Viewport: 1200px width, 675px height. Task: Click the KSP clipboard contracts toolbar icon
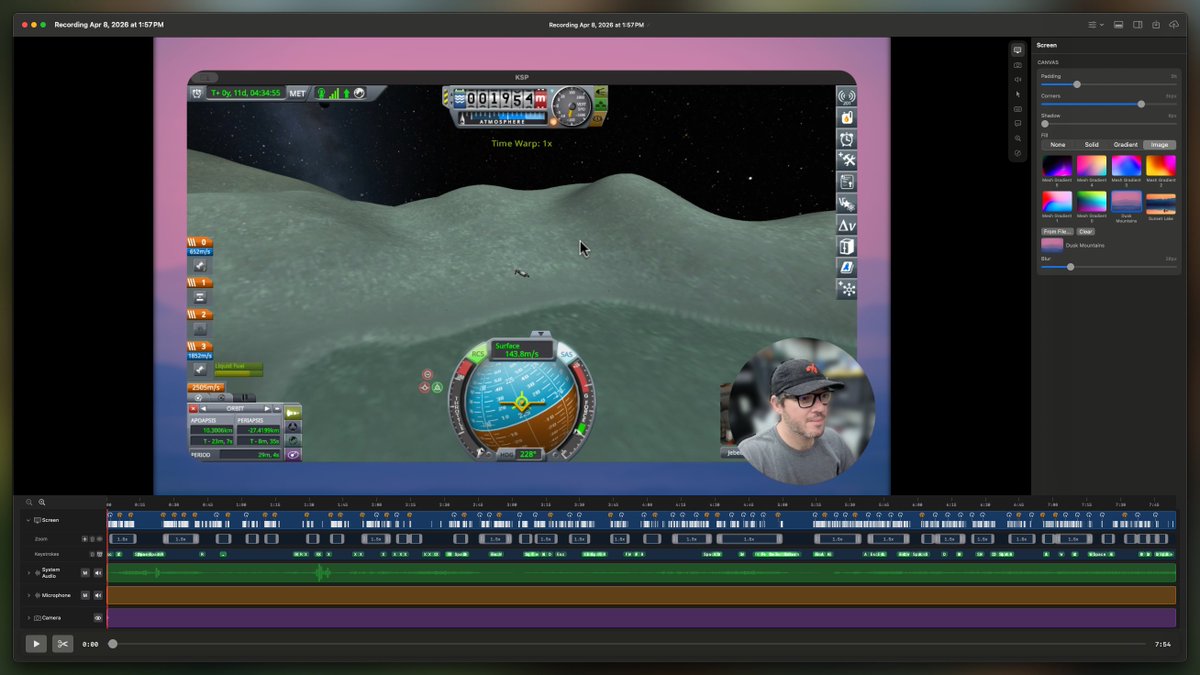847,182
